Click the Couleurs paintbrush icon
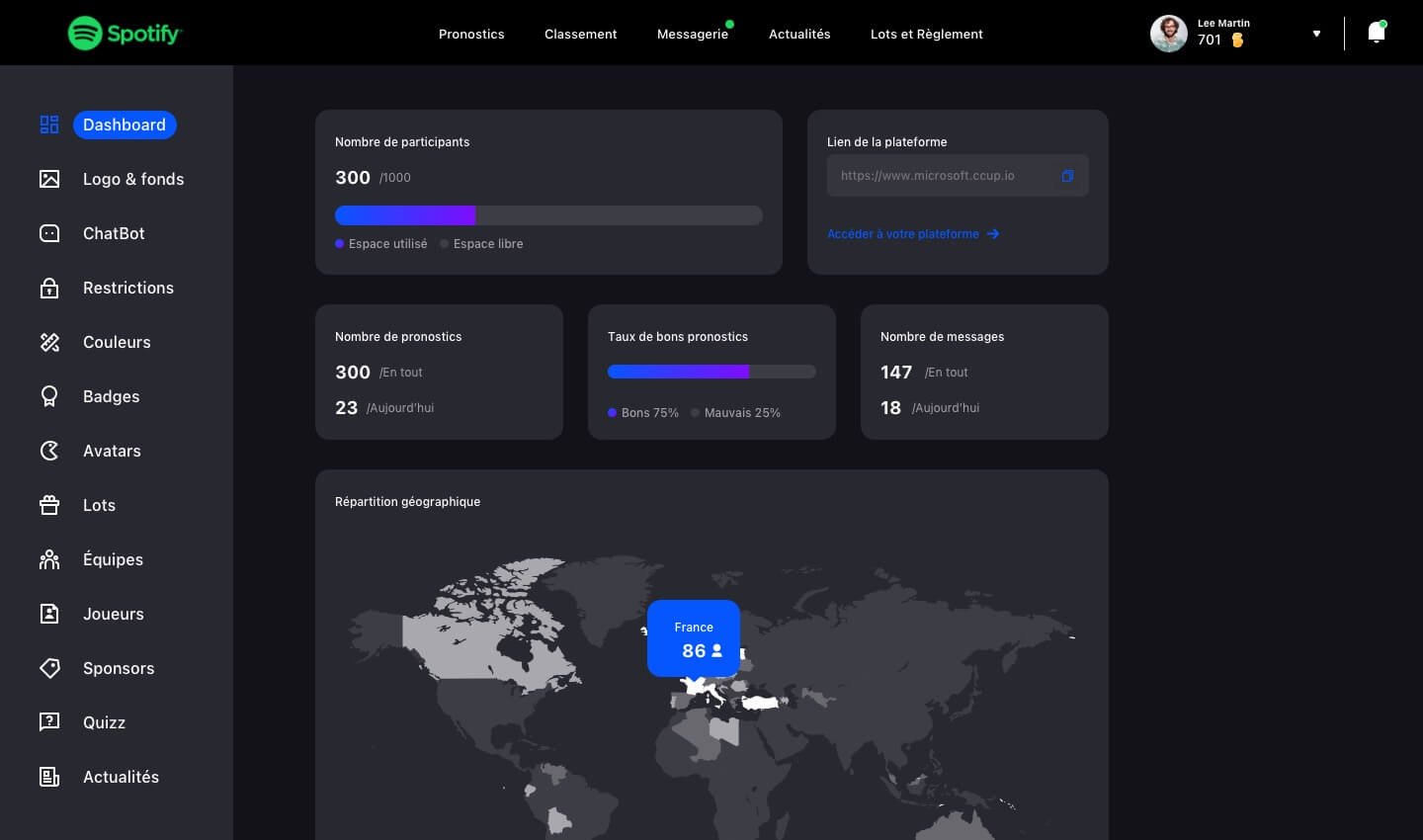 click(49, 342)
